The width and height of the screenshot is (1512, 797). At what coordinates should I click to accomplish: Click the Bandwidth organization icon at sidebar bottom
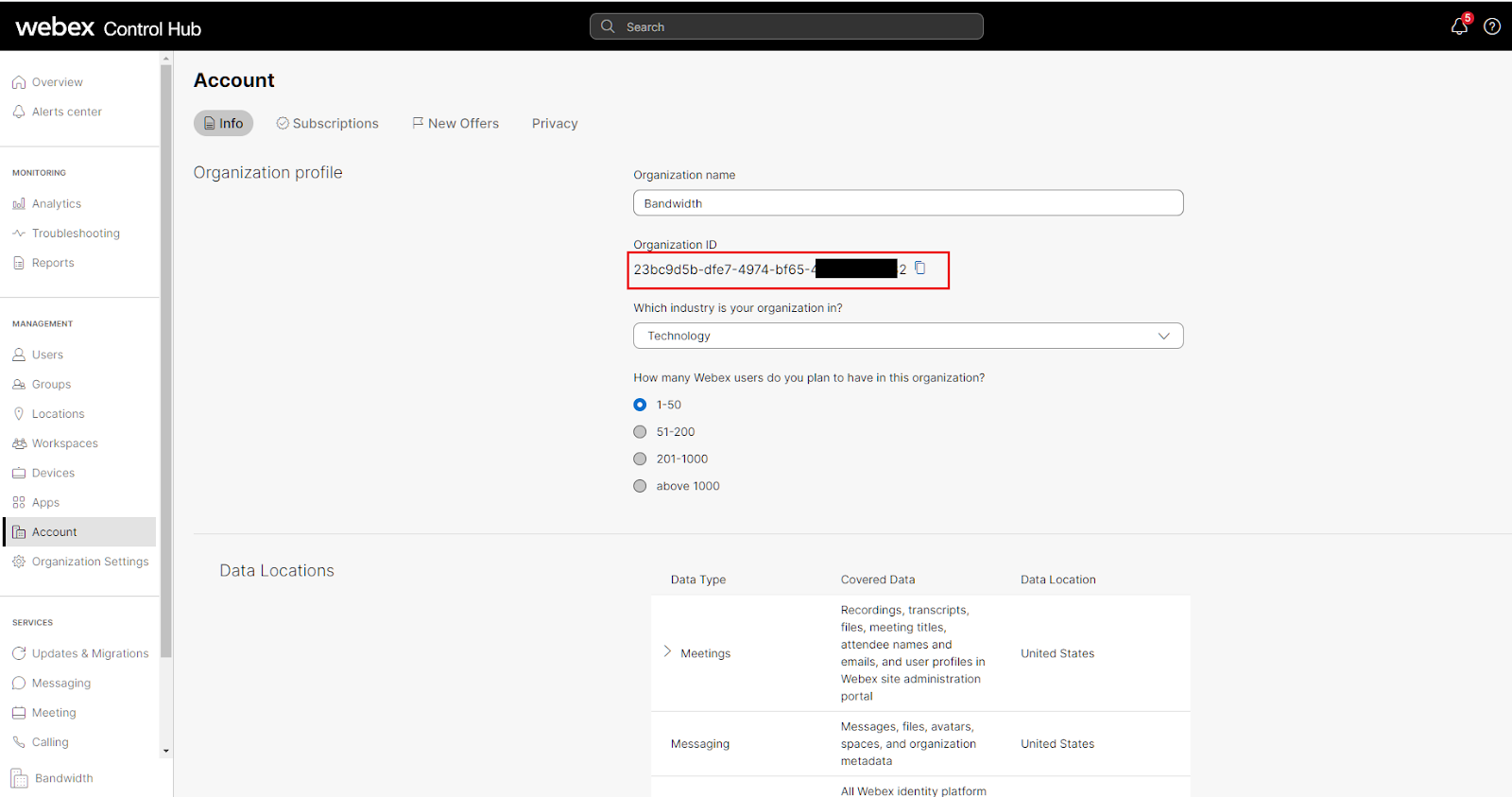pyautogui.click(x=20, y=778)
